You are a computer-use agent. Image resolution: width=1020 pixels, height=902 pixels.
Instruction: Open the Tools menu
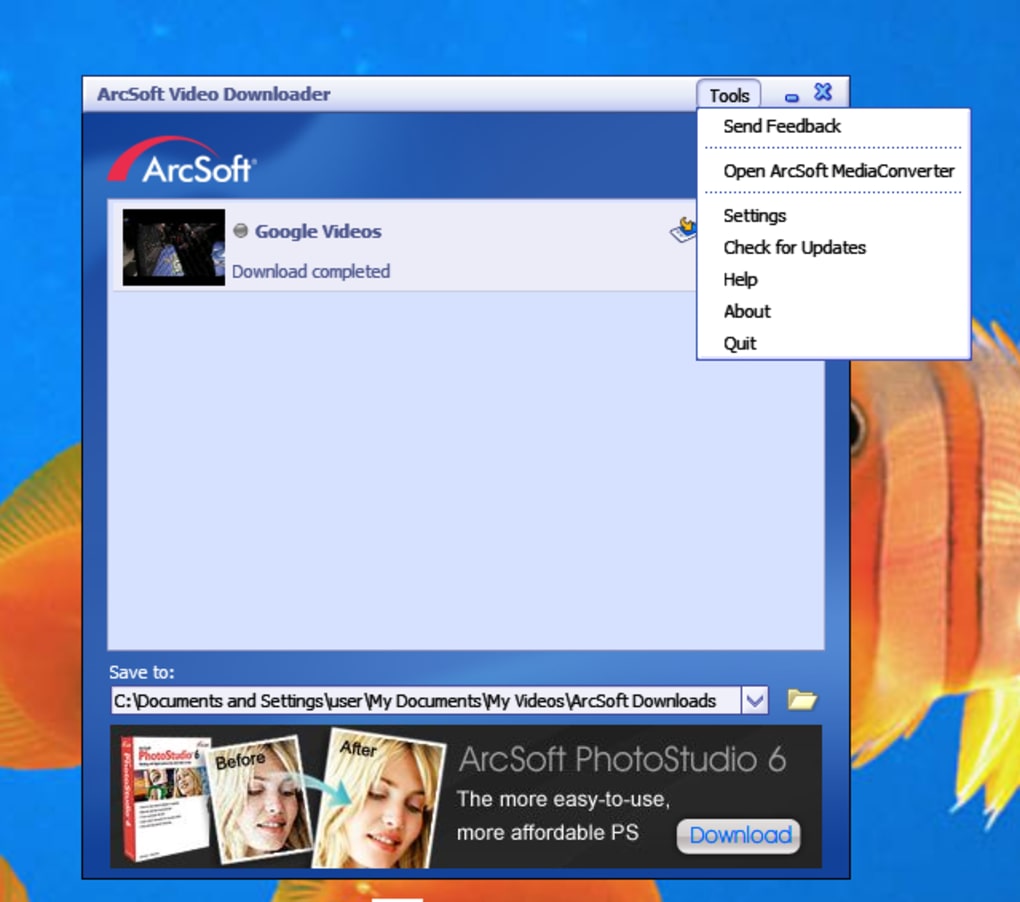click(x=729, y=95)
